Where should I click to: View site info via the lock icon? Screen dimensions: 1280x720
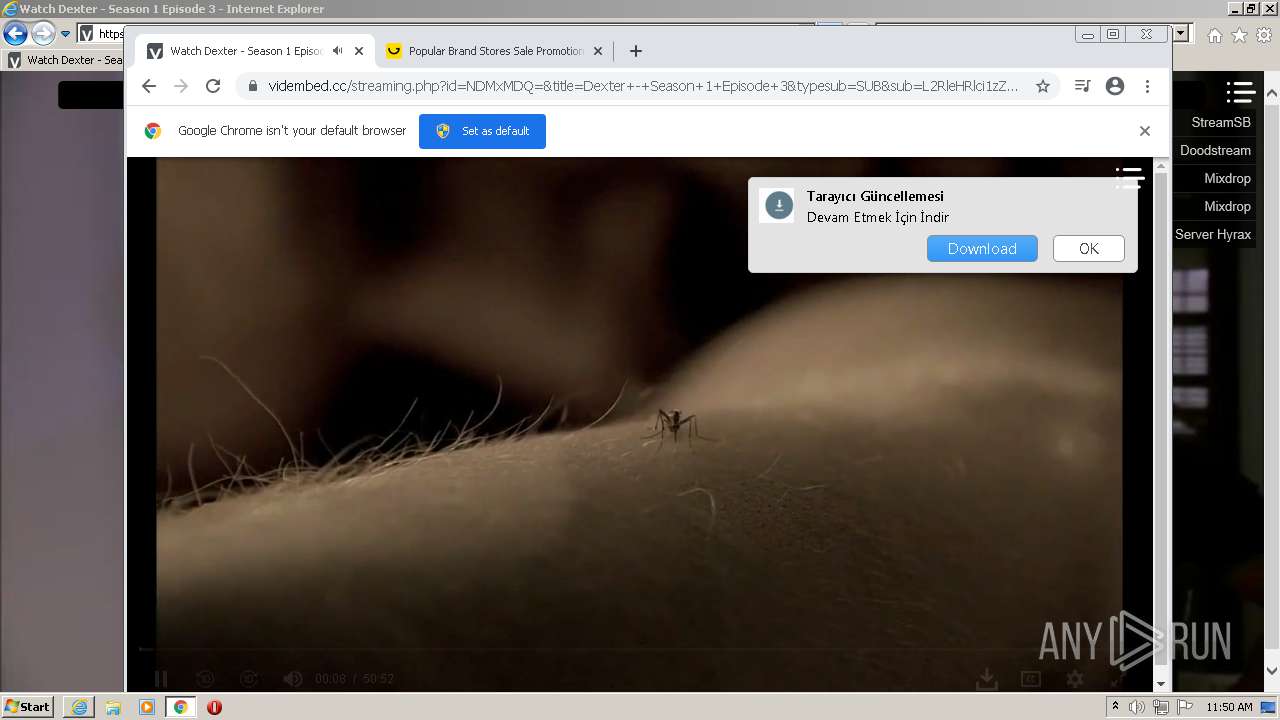252,86
